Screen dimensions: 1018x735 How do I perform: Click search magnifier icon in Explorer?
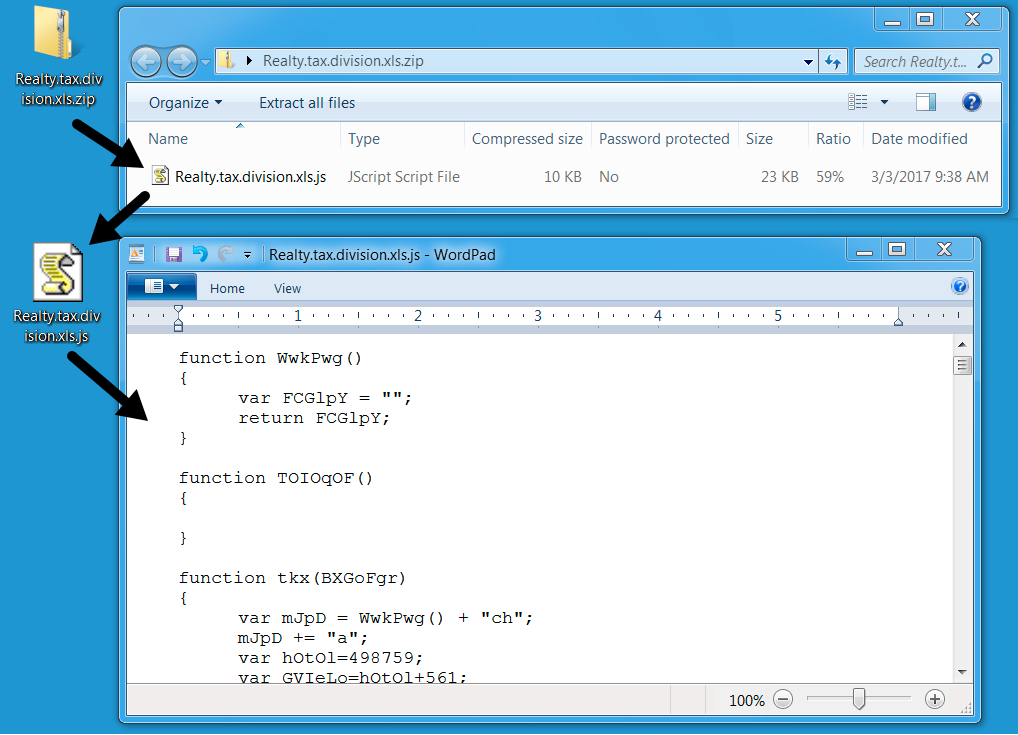pyautogui.click(x=985, y=61)
